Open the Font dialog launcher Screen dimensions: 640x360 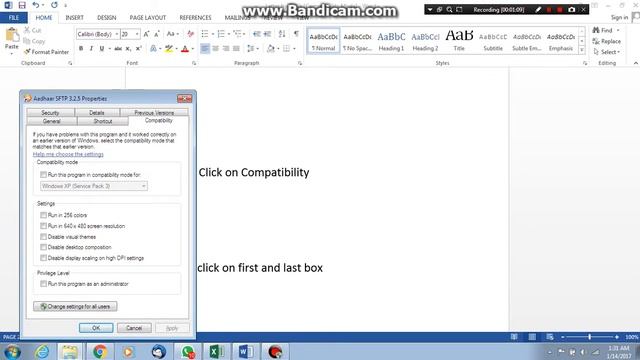pyautogui.click(x=194, y=63)
